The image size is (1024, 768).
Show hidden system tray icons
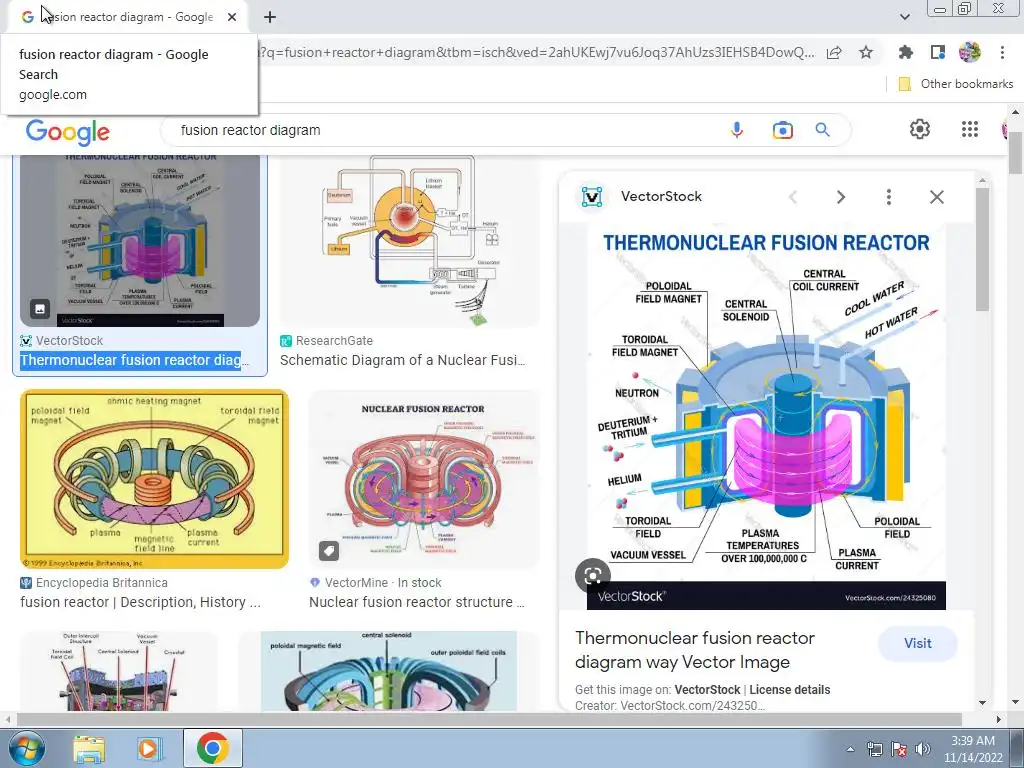(x=850, y=749)
